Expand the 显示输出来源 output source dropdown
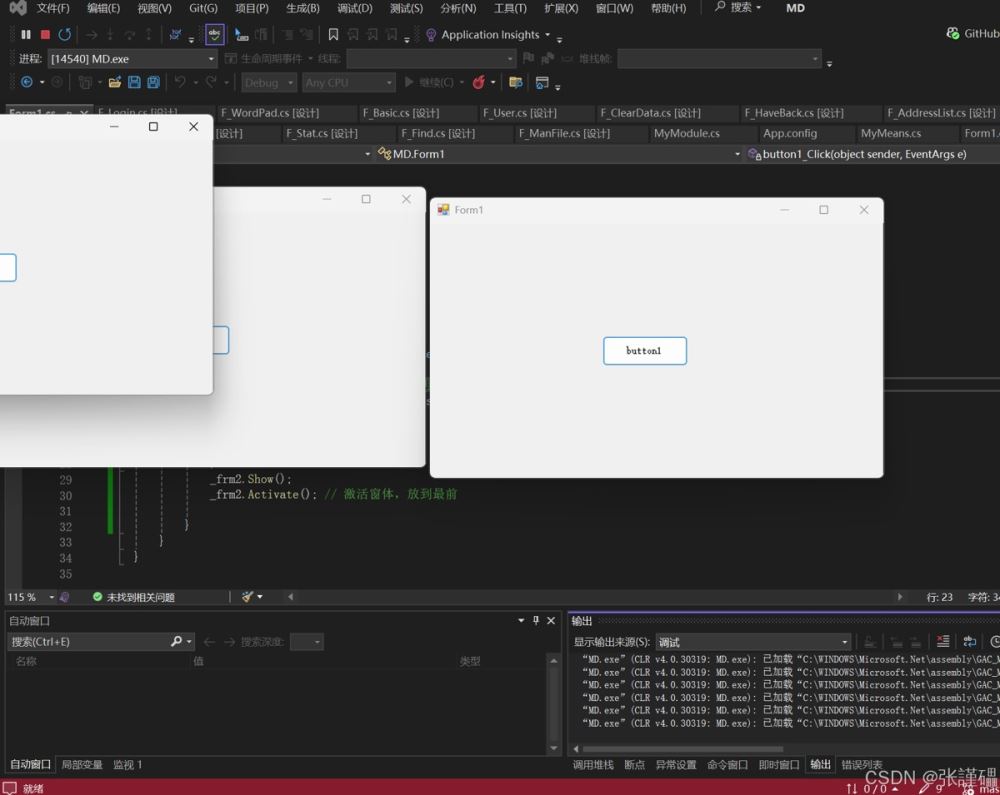Image resolution: width=1000 pixels, height=795 pixels. tap(845, 641)
